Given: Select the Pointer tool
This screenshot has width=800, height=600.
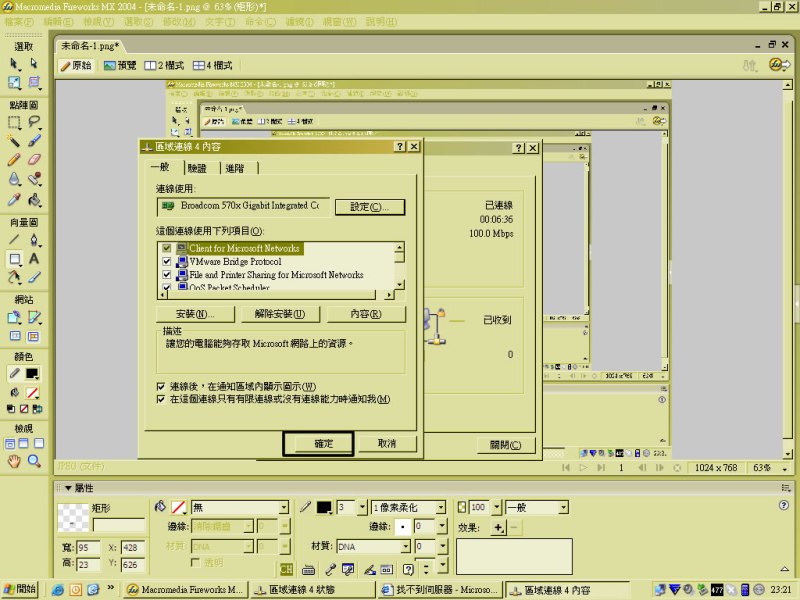Looking at the screenshot, I should [x=14, y=64].
